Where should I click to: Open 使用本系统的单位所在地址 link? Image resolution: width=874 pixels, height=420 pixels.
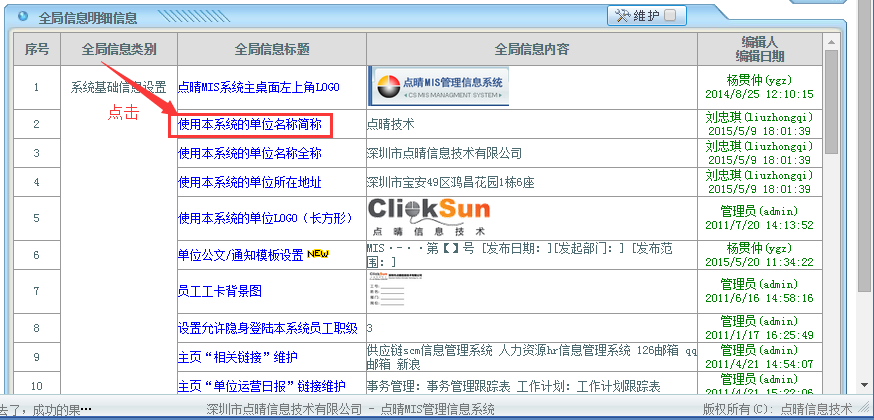click(x=249, y=182)
